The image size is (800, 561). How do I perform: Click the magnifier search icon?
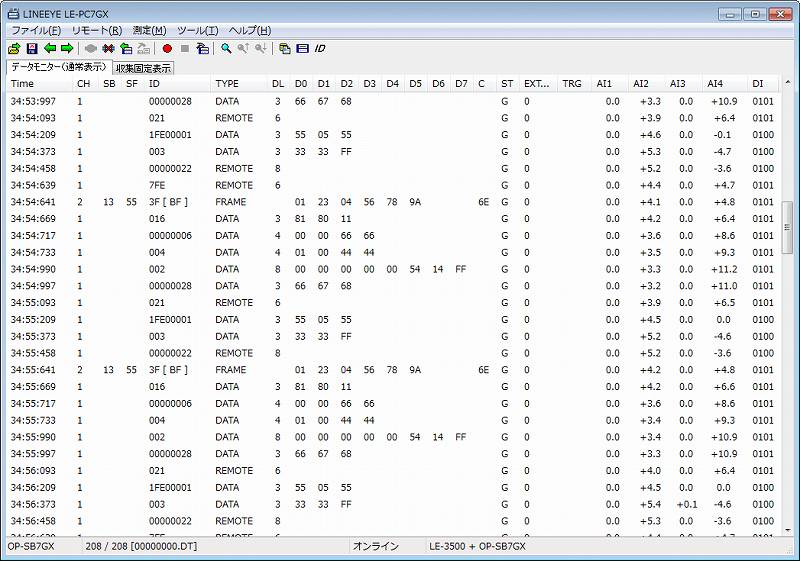pyautogui.click(x=227, y=48)
